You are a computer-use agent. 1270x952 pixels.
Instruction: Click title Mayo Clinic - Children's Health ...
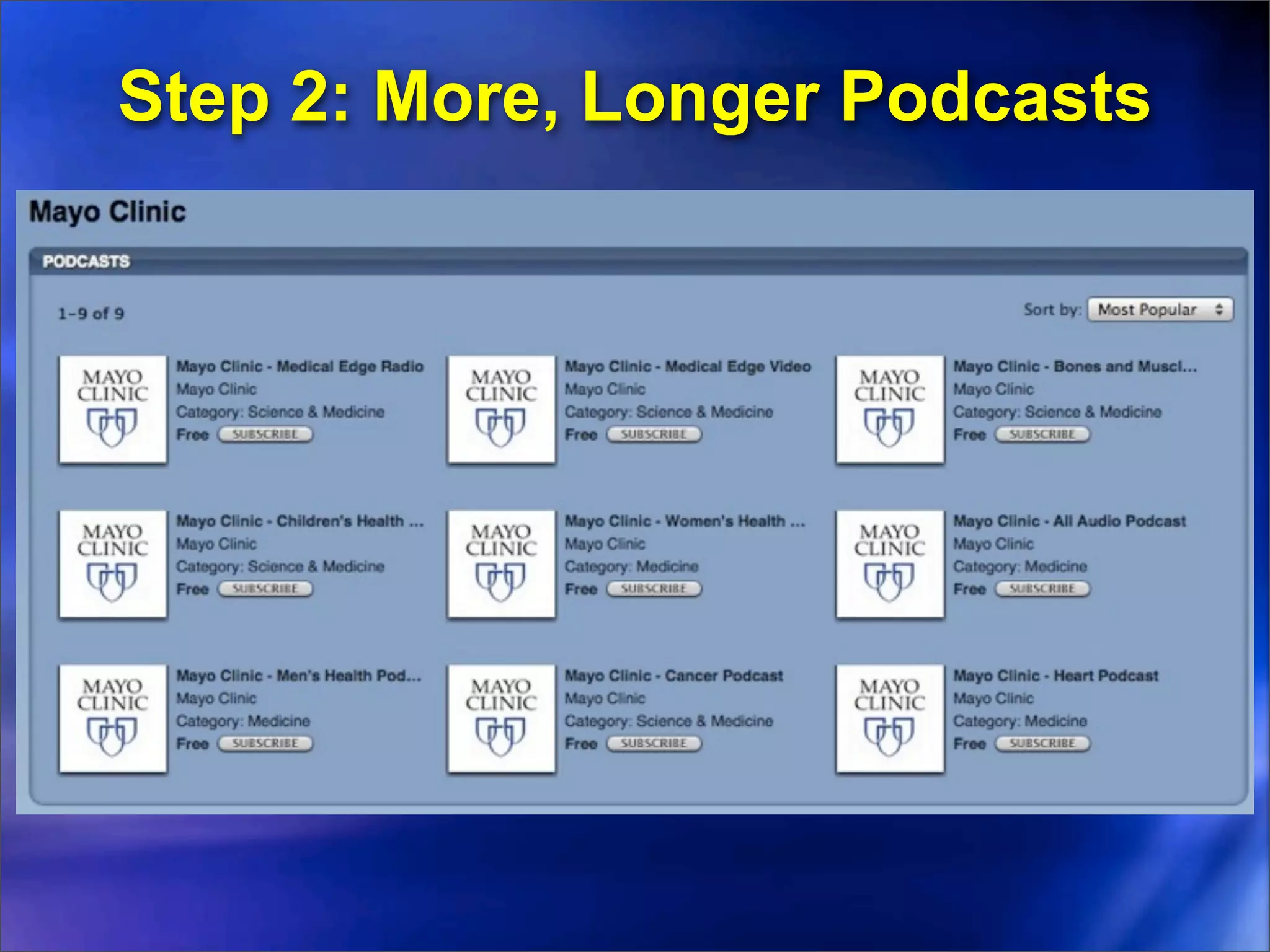[300, 521]
